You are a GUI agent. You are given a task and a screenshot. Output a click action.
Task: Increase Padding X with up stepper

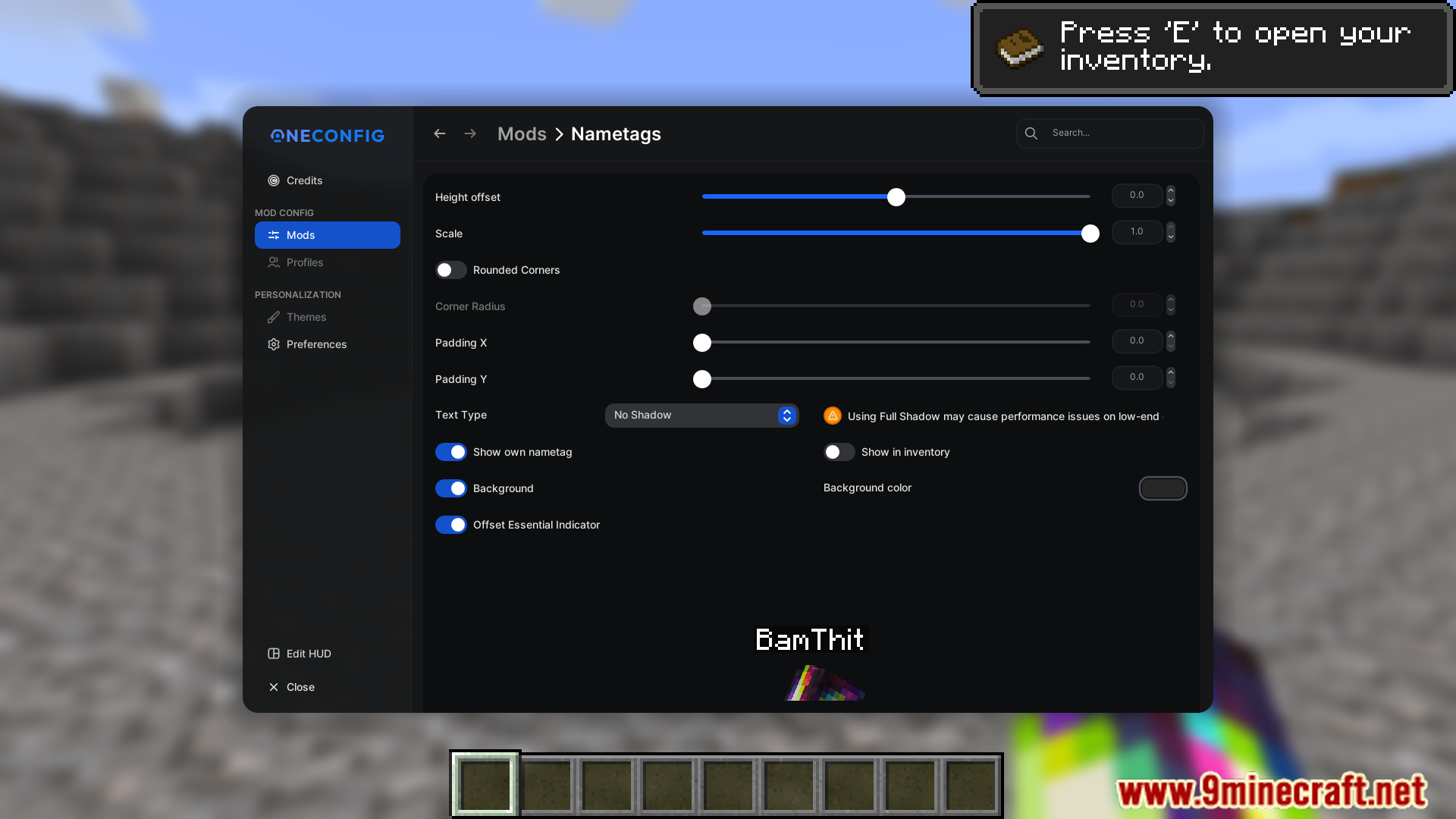tap(1171, 336)
